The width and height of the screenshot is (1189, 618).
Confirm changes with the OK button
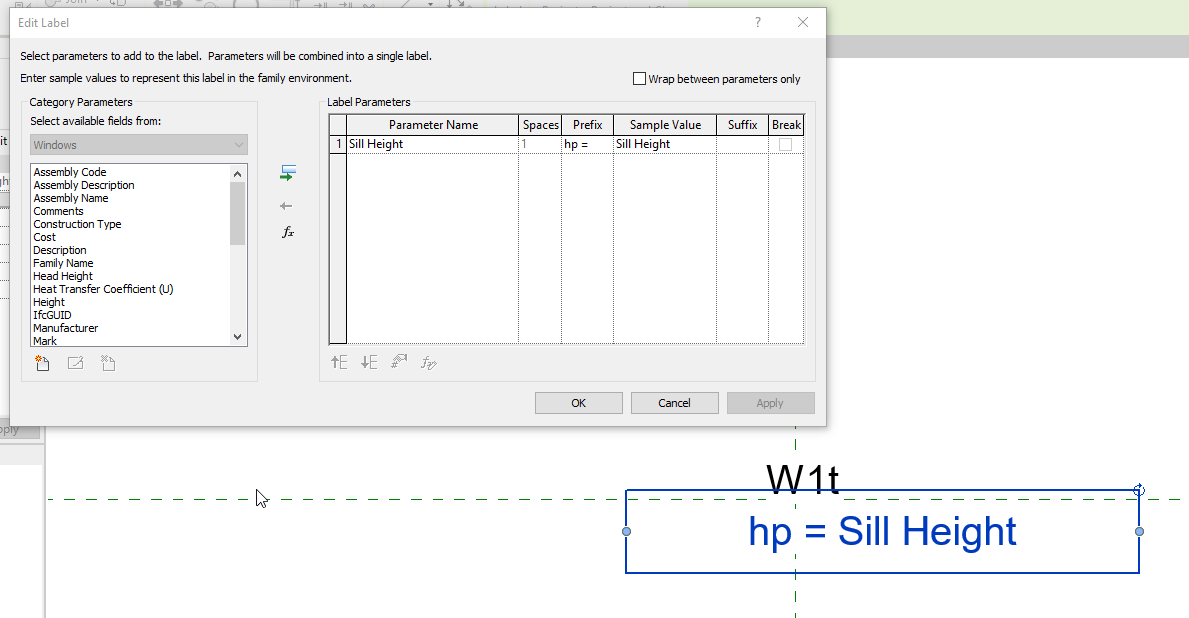pyautogui.click(x=578, y=402)
